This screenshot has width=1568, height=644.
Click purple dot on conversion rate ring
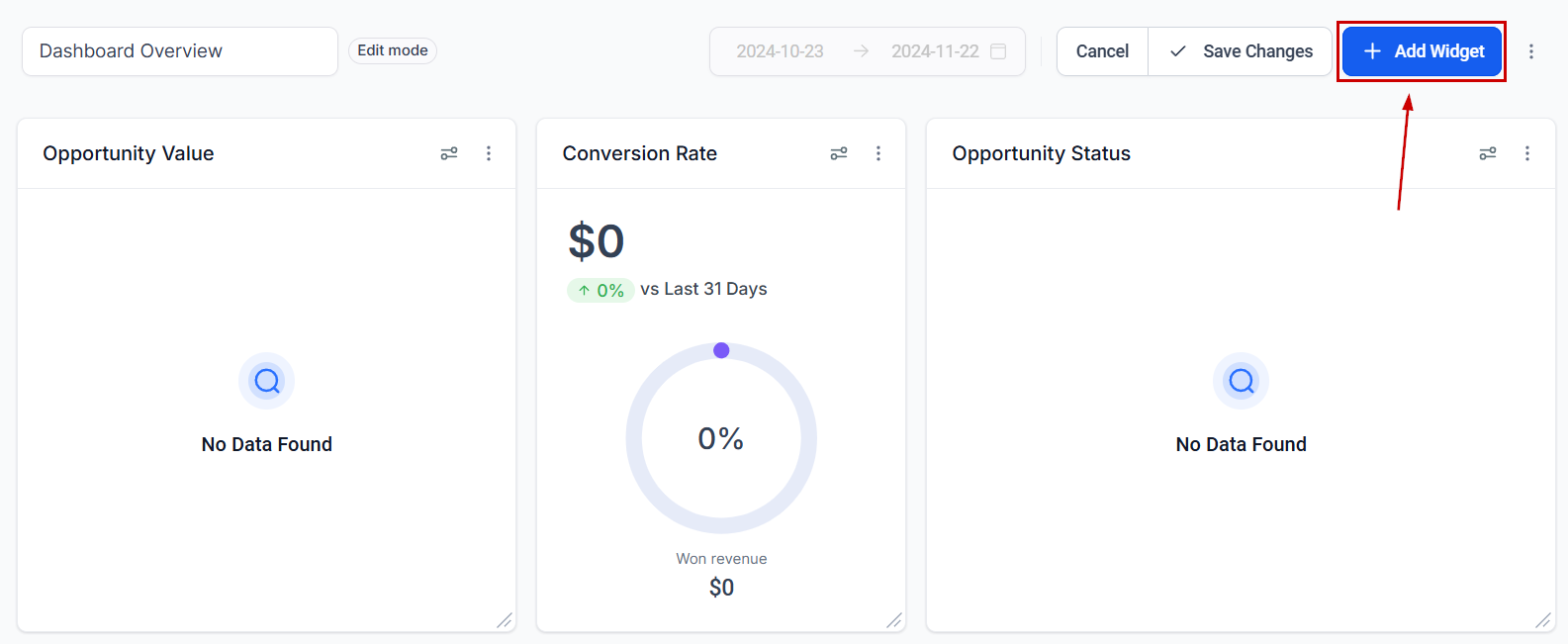point(721,350)
